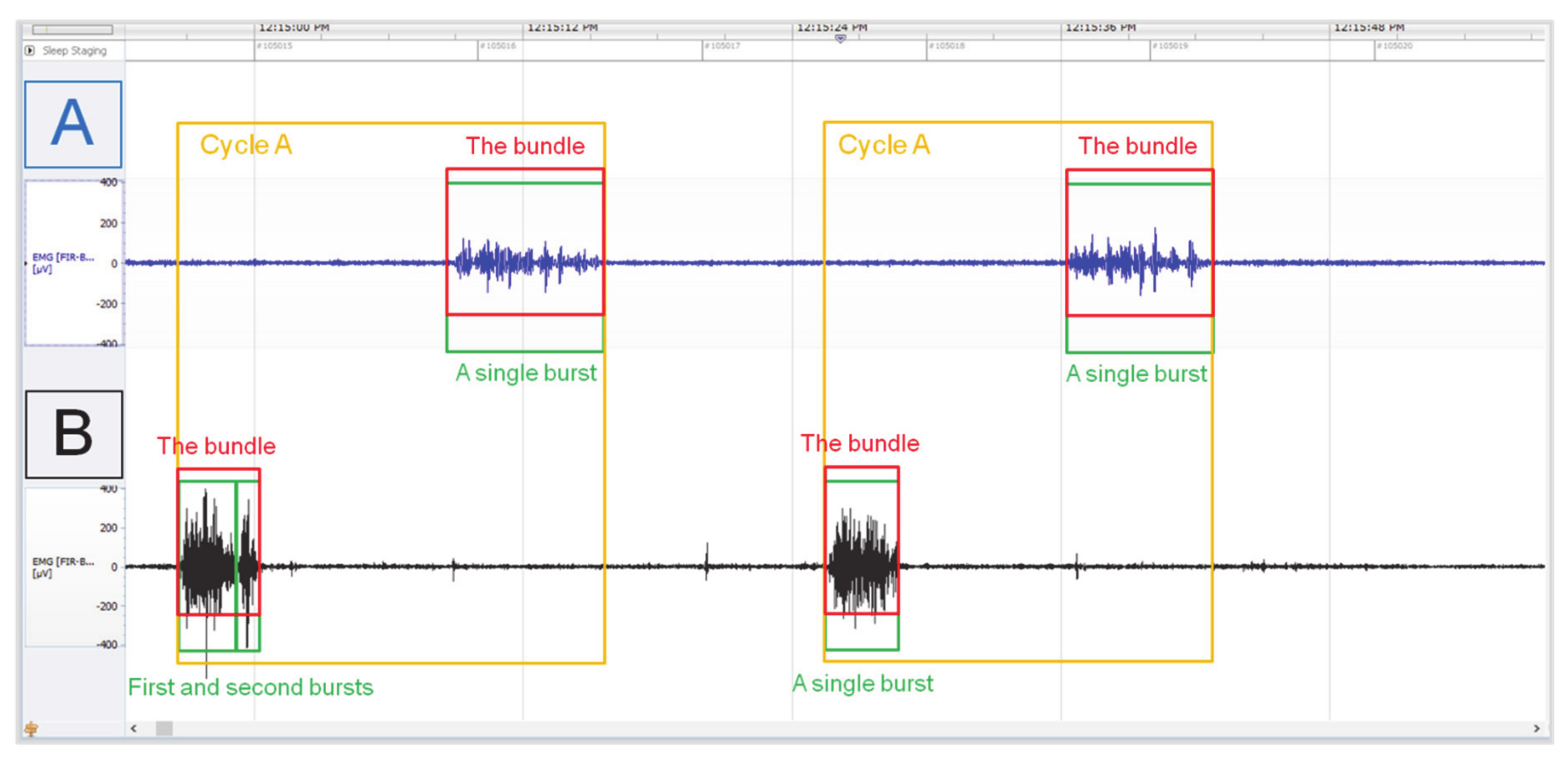The width and height of the screenshot is (1568, 760).
Task: Click the Sleep Staging label
Action: [x=74, y=51]
